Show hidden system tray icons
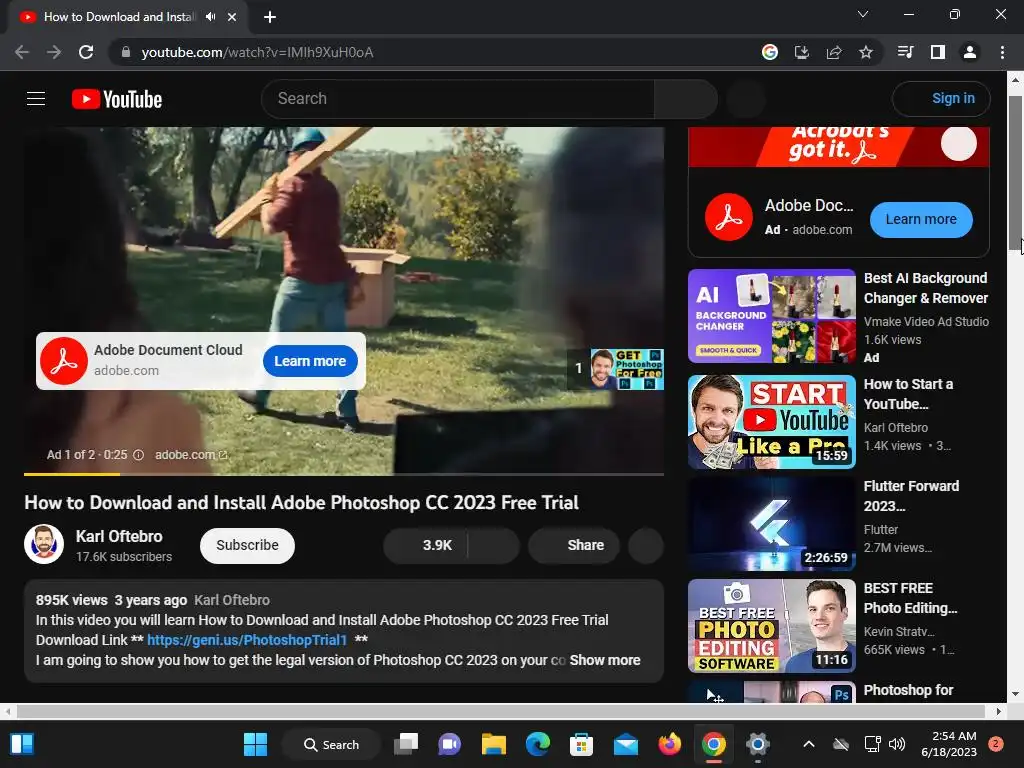The width and height of the screenshot is (1024, 768). [808, 744]
